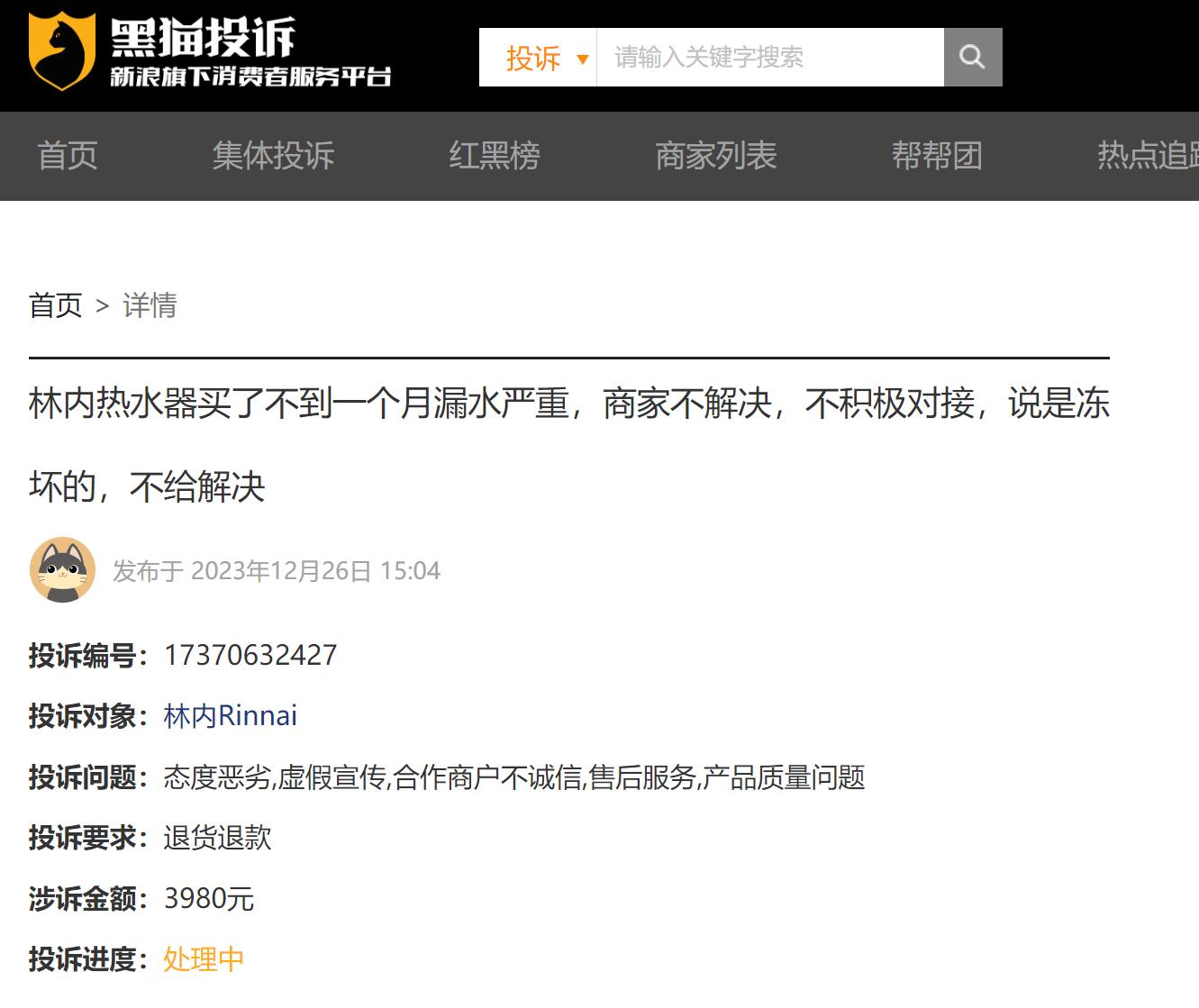Click inside the keyword search input field
The image size is (1199, 1008).
coord(770,57)
